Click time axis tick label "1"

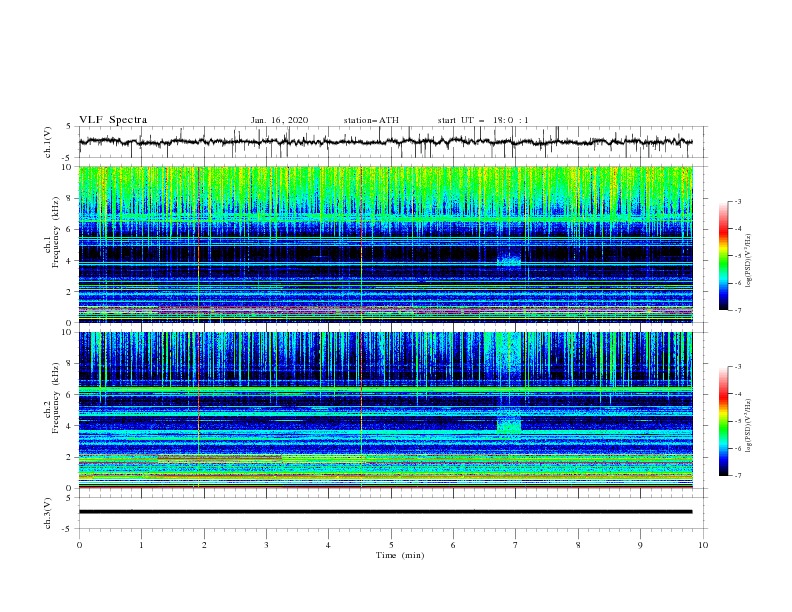[x=141, y=545]
